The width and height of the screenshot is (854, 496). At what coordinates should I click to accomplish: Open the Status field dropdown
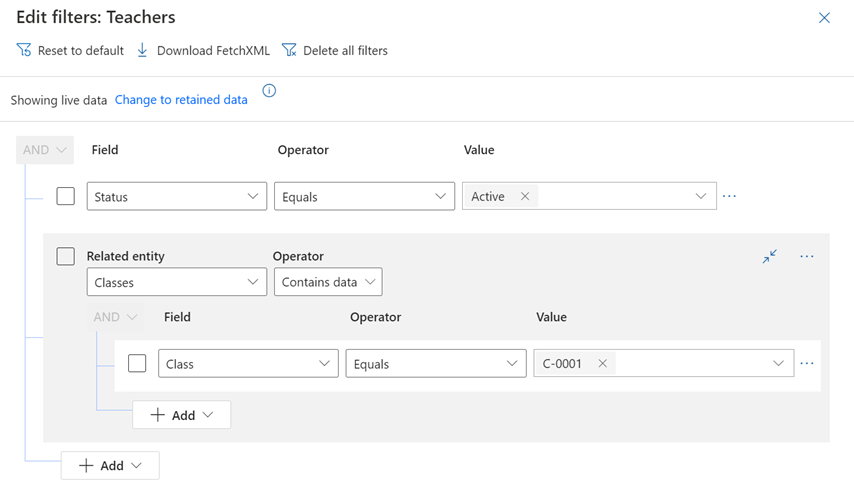(x=177, y=197)
